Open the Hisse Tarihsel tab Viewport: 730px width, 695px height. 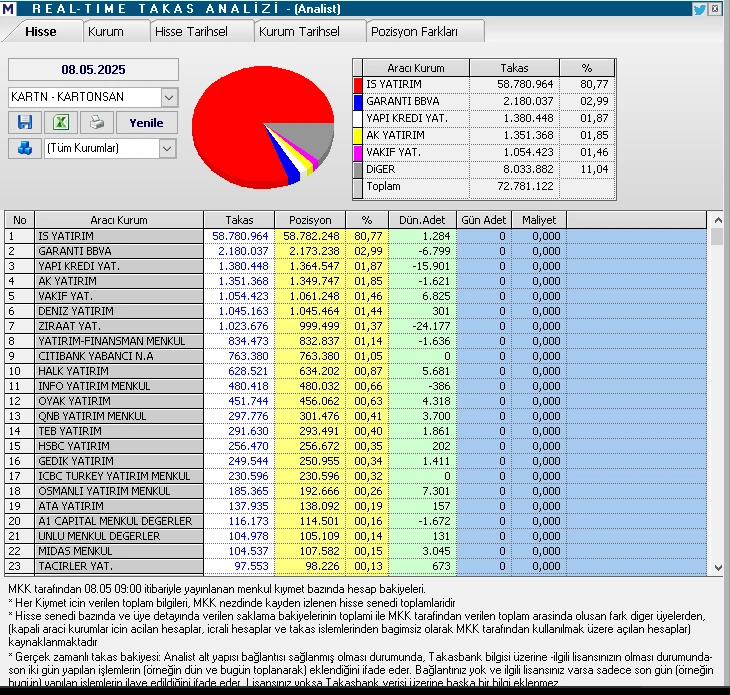pos(191,32)
